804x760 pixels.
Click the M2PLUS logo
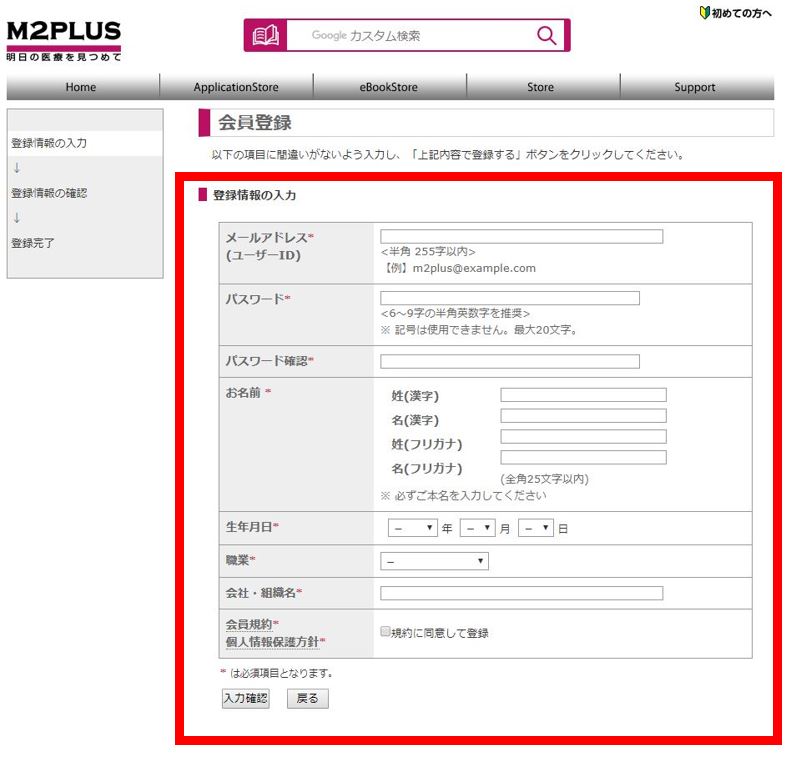coord(64,41)
